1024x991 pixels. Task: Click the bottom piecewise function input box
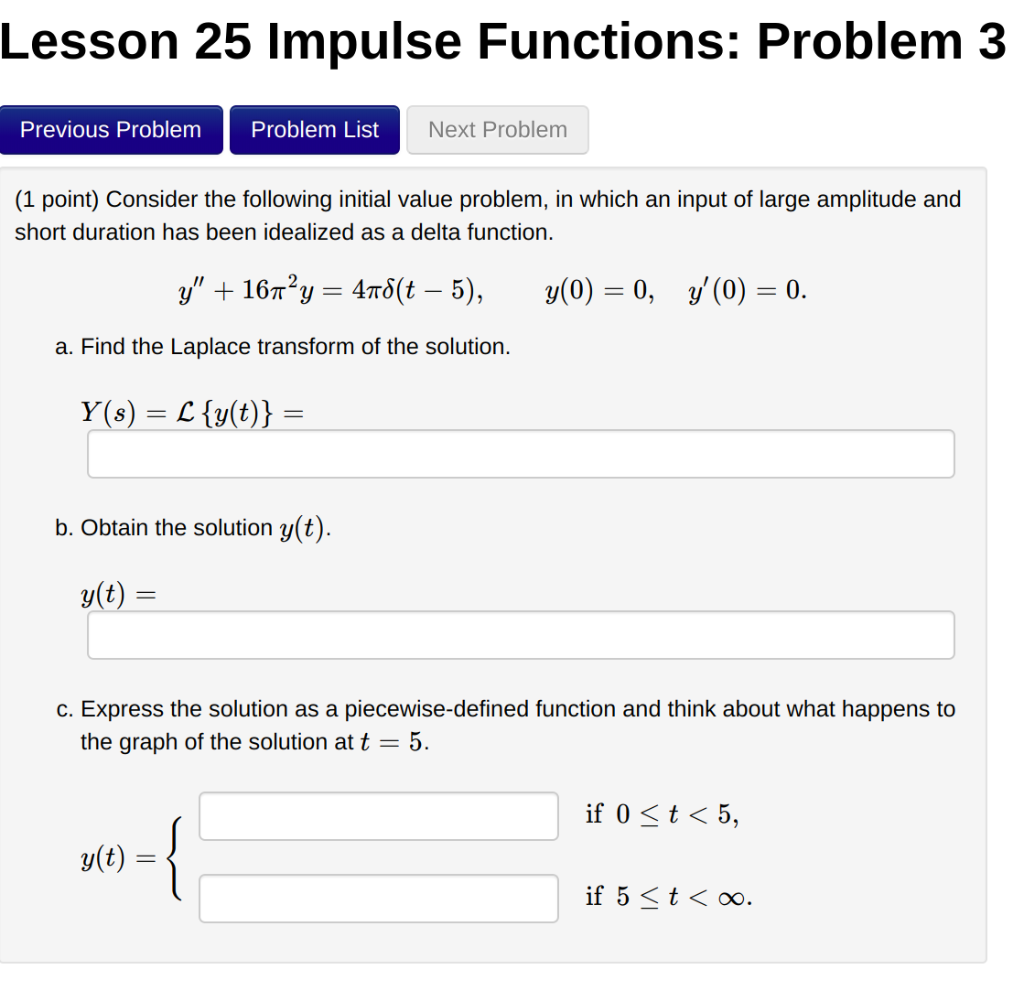(x=379, y=898)
